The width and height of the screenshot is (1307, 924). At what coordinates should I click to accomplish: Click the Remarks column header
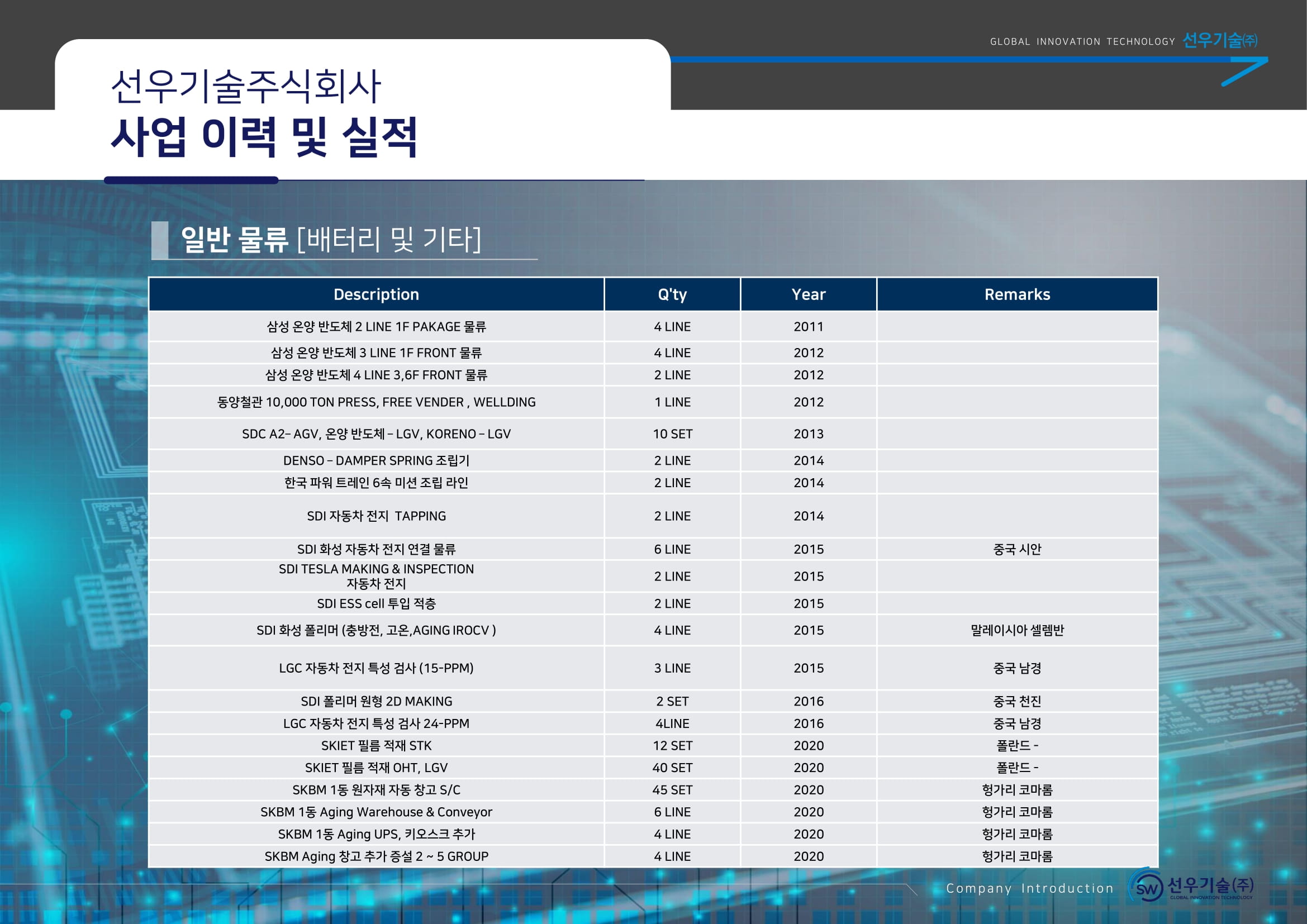pyautogui.click(x=1016, y=294)
